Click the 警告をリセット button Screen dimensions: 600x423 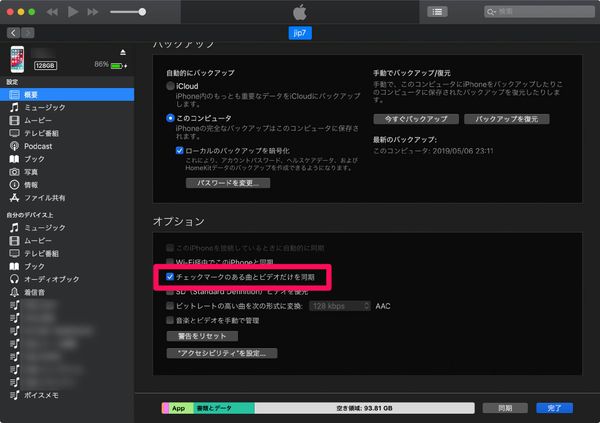202,336
